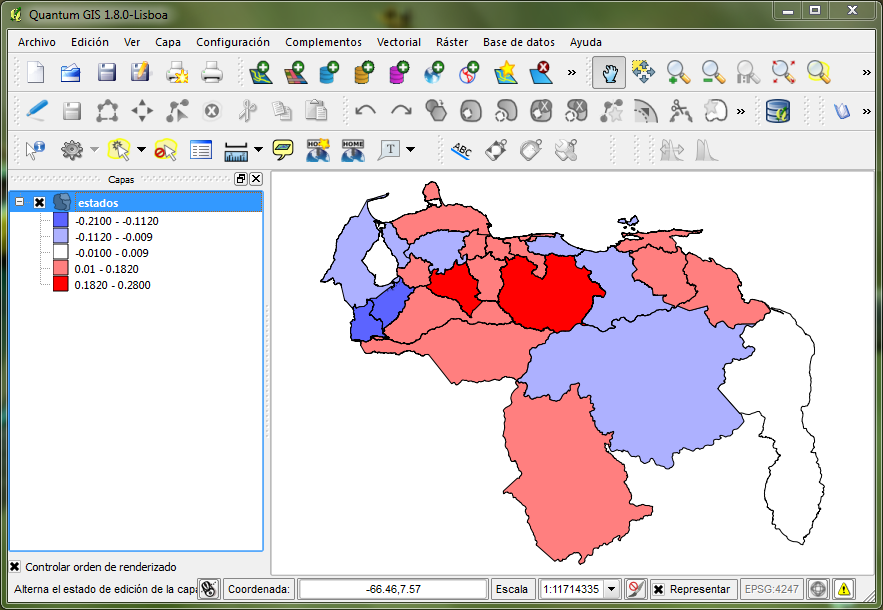The height and width of the screenshot is (610, 883).
Task: Open attribute table icon
Action: click(x=201, y=150)
